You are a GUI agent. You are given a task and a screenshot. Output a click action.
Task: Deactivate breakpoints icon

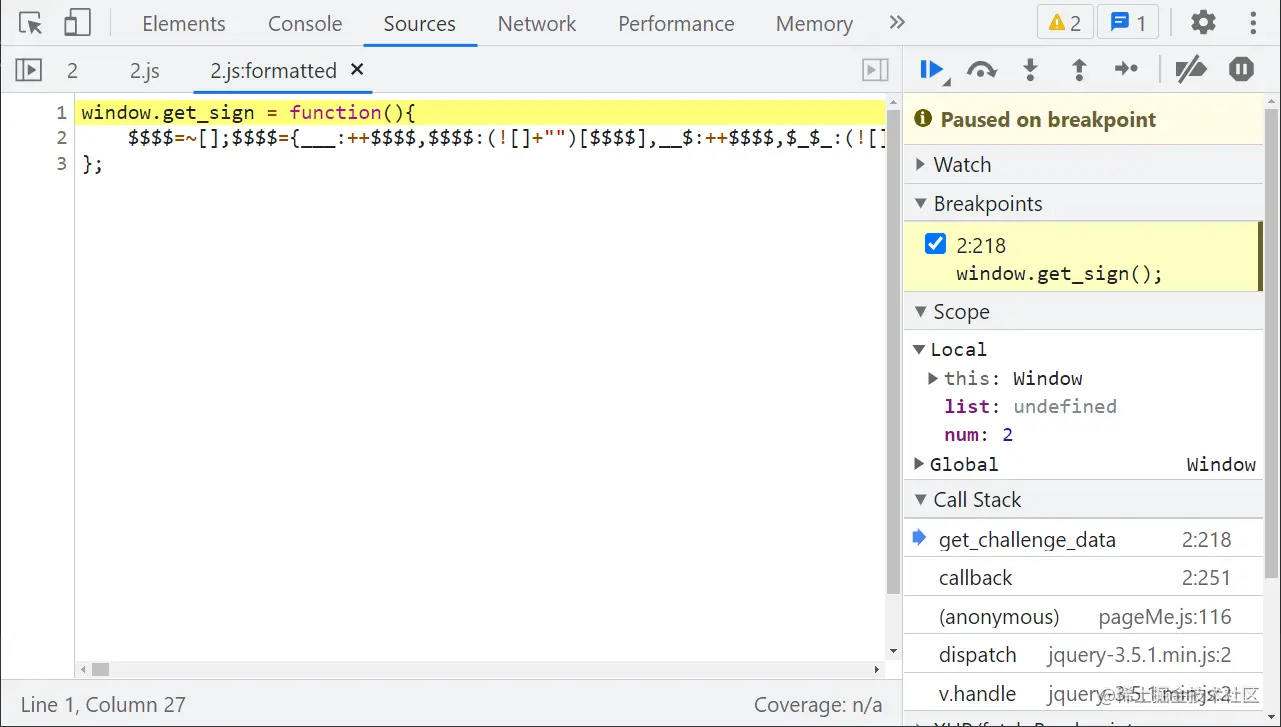(1190, 69)
